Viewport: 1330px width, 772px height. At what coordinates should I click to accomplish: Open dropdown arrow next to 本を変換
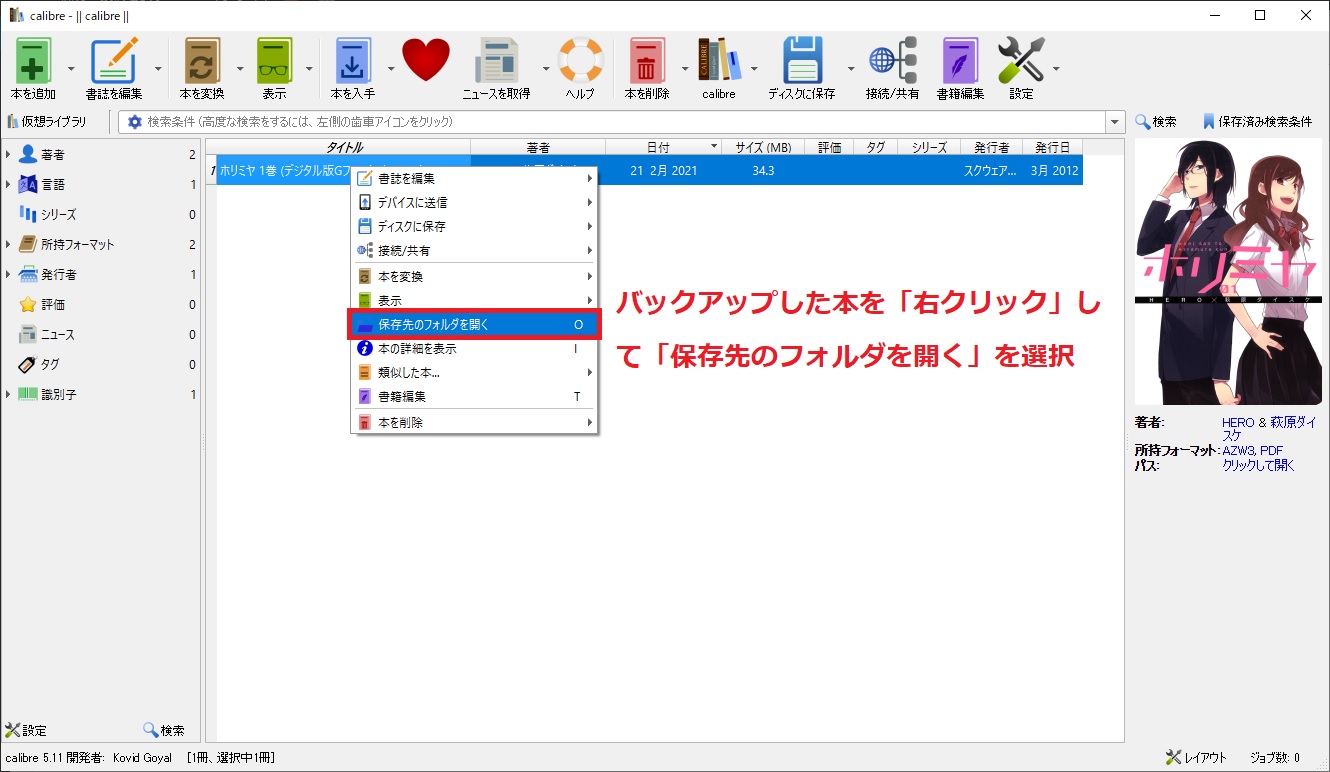[x=240, y=68]
